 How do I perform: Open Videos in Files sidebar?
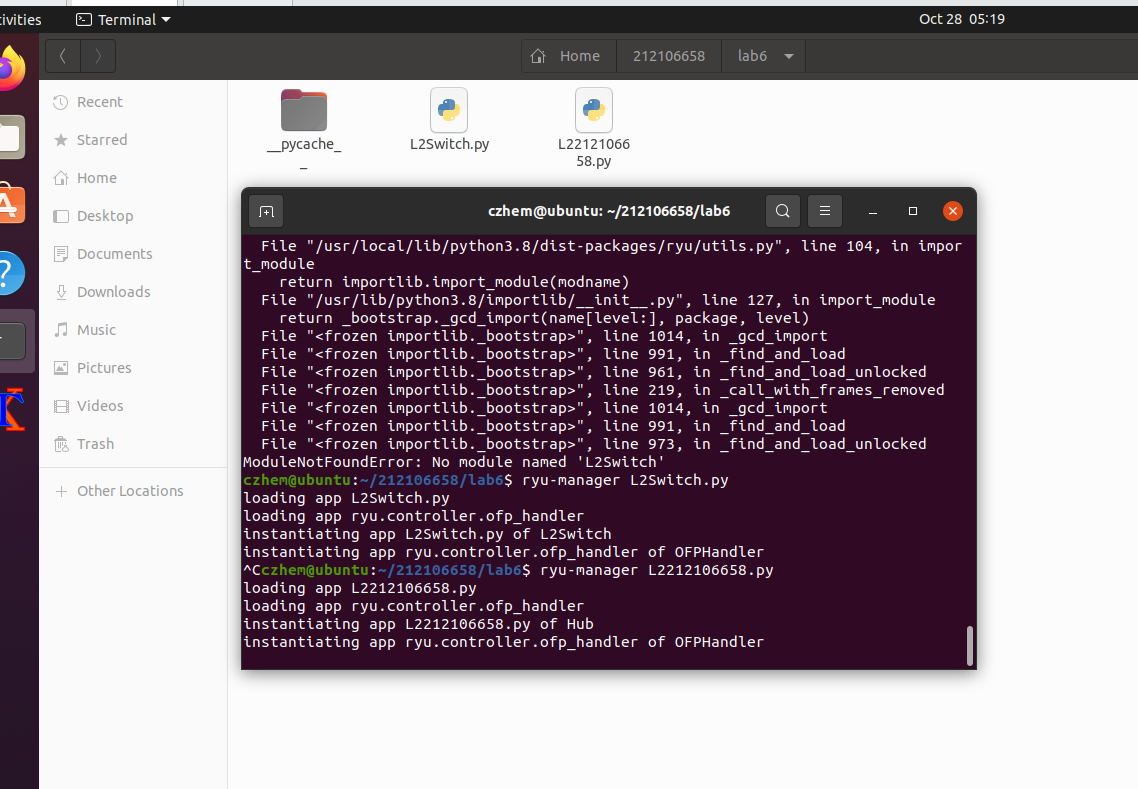[x=134, y=406]
